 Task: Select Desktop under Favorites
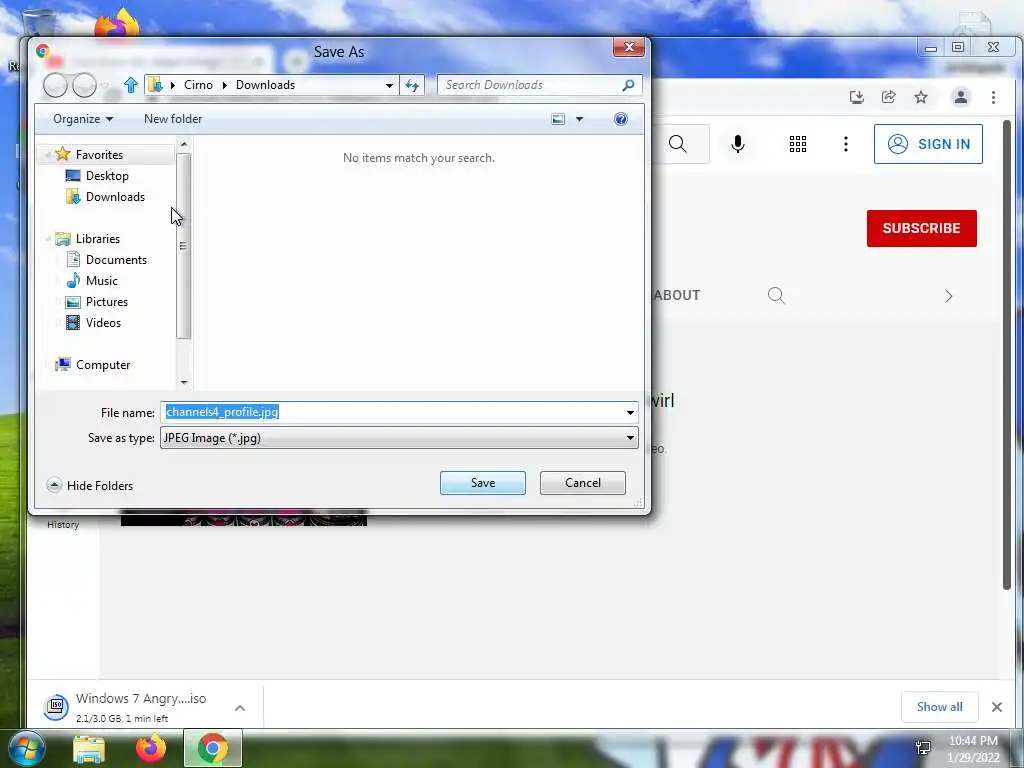[107, 176]
